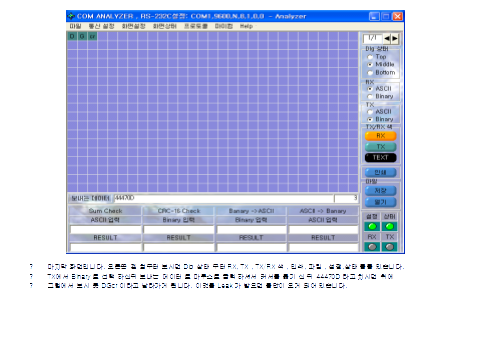Pick the orange RX color swatch
This screenshot has height=361, width=481.
[381, 136]
